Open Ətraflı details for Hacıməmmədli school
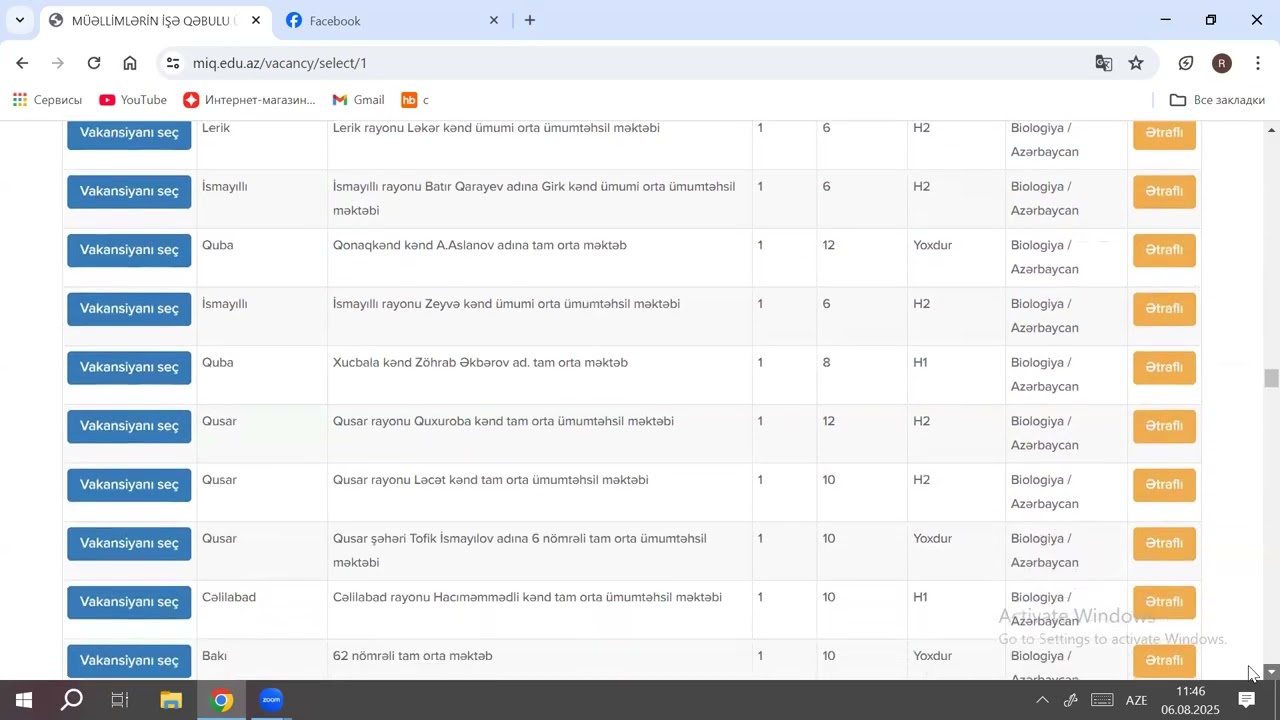Image resolution: width=1280 pixels, height=720 pixels. (x=1164, y=602)
